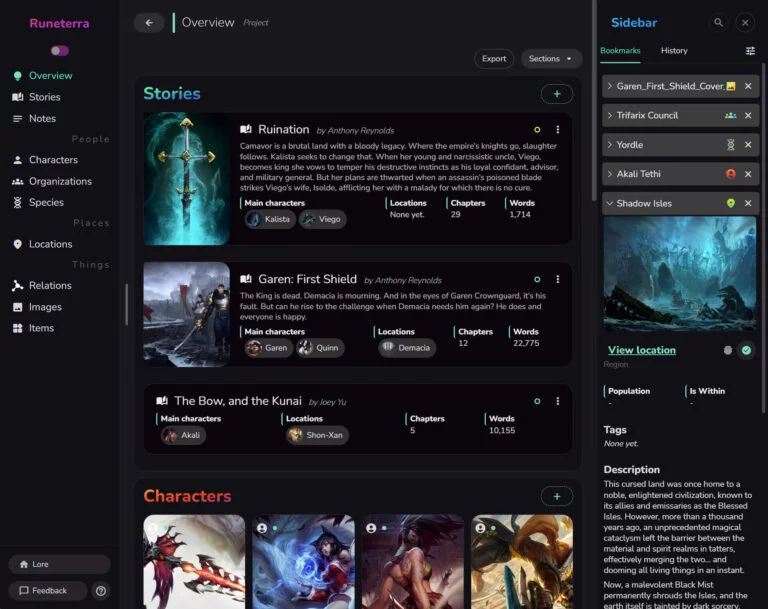Expand the Trifarix Council bookmark
The image size is (768, 609).
610,116
